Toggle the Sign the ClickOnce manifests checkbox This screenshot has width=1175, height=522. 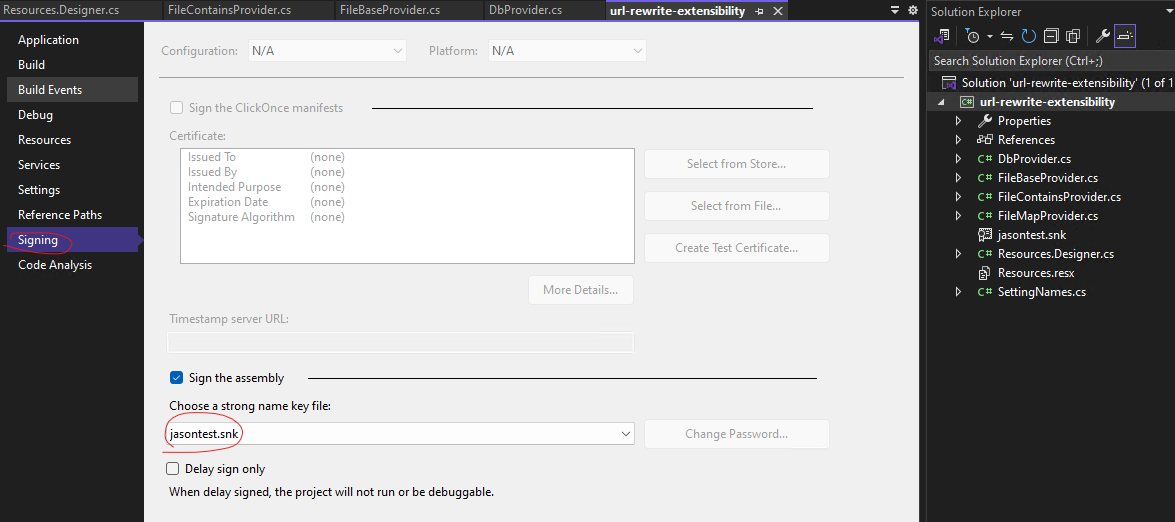click(x=176, y=108)
